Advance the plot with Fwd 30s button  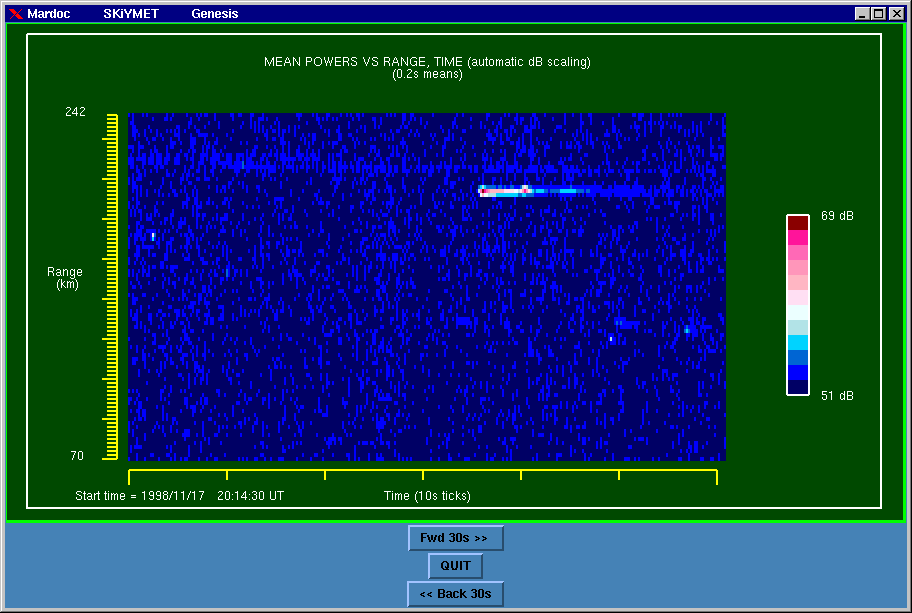pos(455,538)
